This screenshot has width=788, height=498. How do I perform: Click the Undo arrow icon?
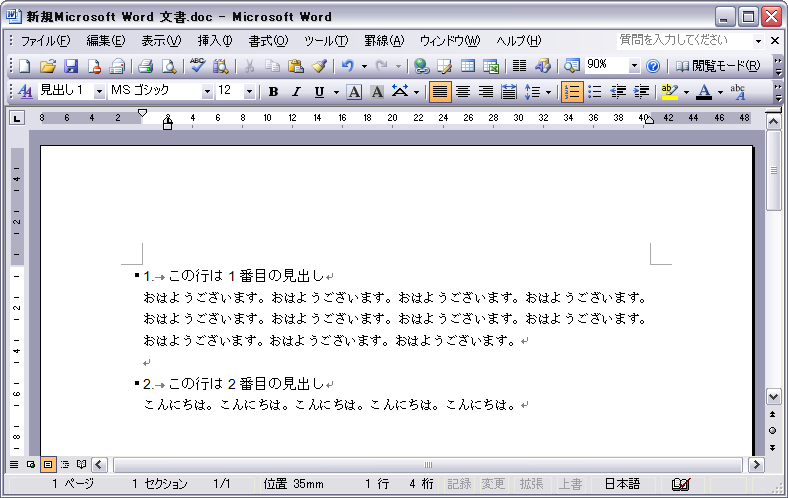click(346, 66)
